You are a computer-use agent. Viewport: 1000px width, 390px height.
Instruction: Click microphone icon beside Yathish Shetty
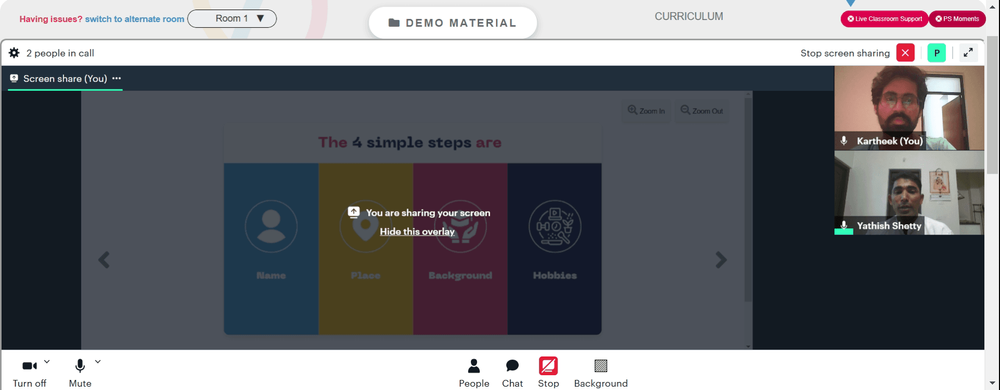tap(844, 225)
